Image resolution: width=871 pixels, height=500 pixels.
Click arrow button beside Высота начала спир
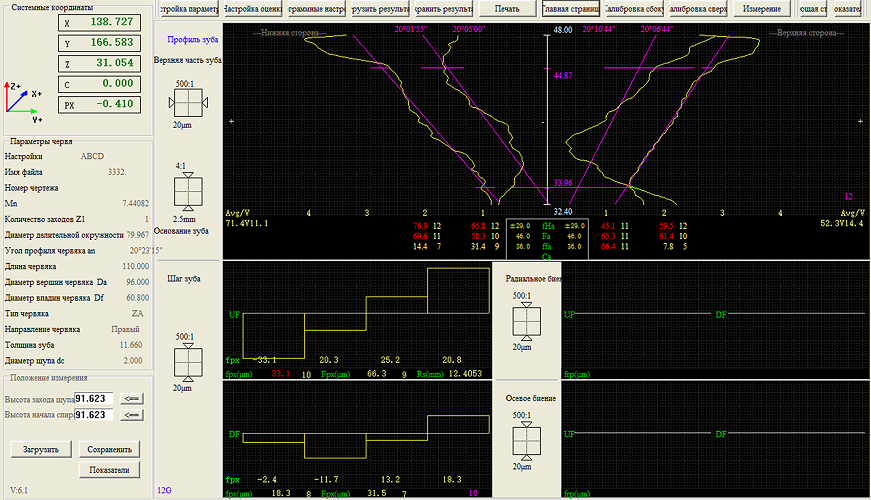point(132,415)
